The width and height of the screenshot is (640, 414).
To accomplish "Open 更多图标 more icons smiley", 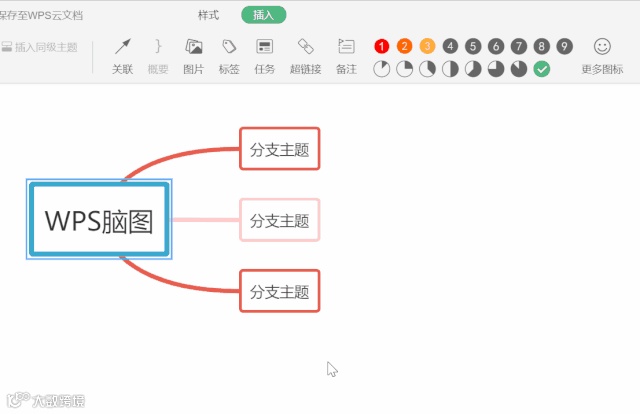I will pyautogui.click(x=602, y=56).
